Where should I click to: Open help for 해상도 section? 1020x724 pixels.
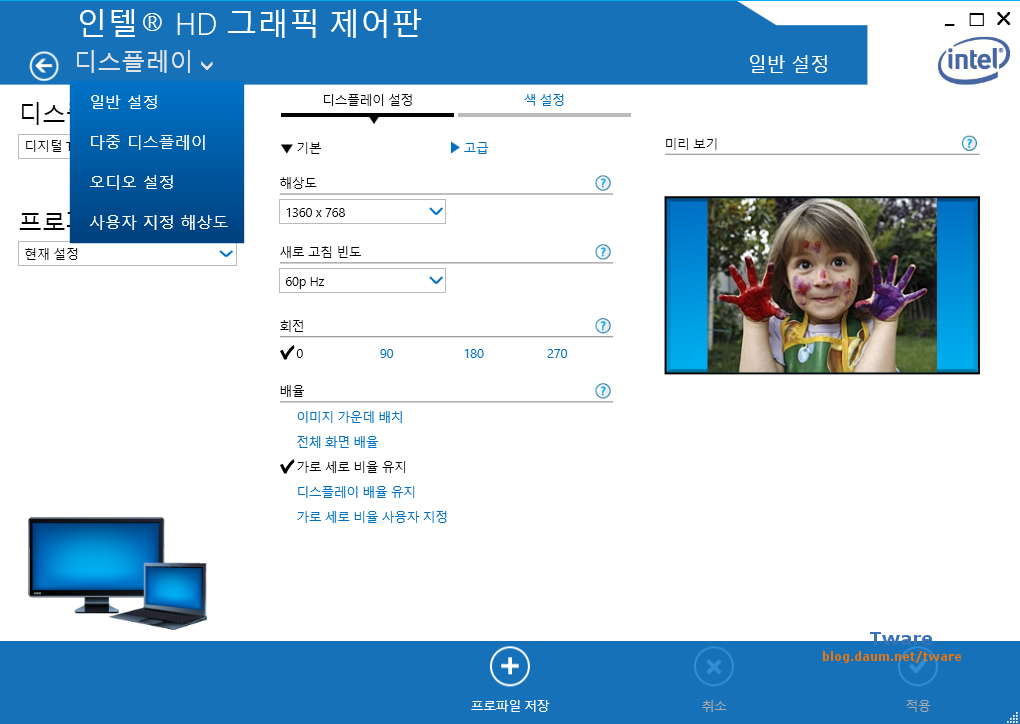click(x=603, y=183)
